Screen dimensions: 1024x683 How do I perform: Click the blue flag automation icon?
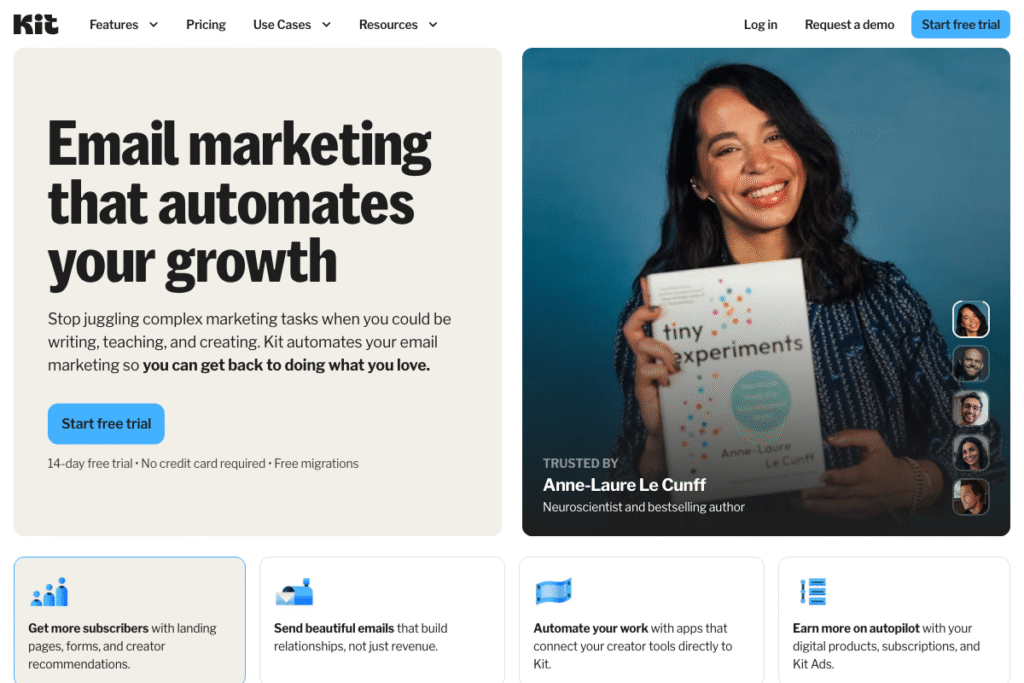coord(553,592)
